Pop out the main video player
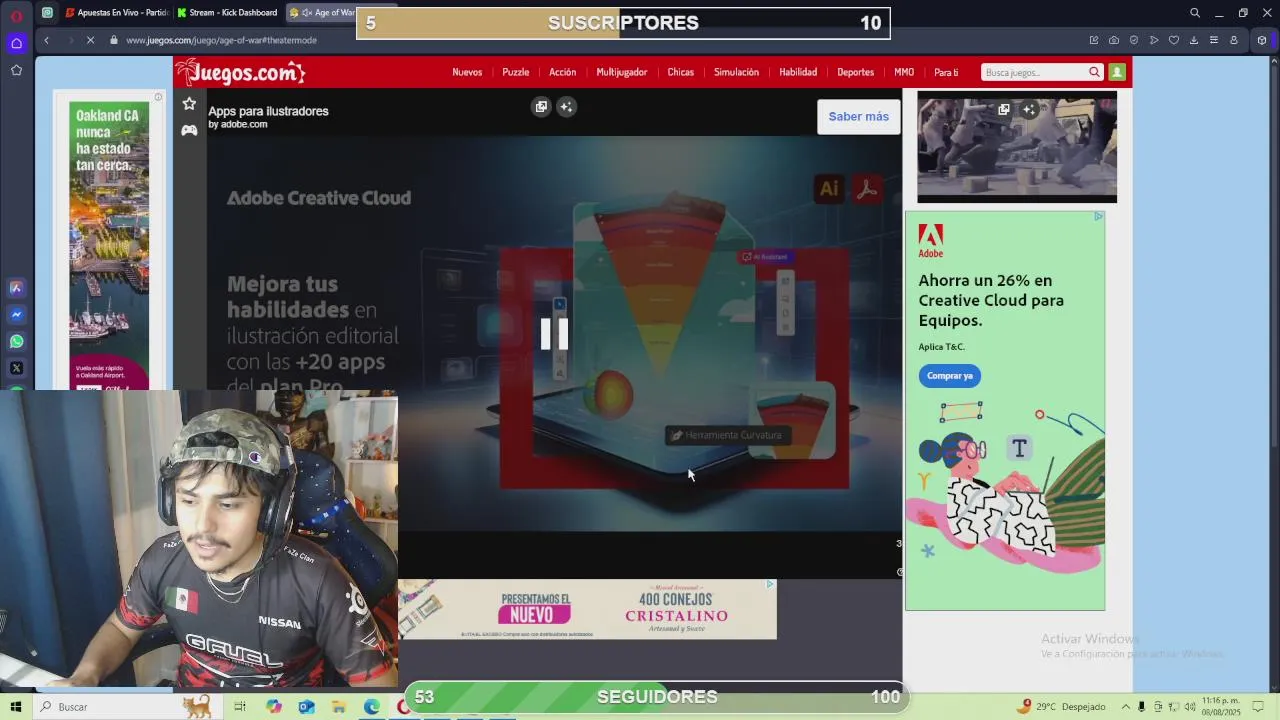This screenshot has height=720, width=1280. tap(541, 107)
